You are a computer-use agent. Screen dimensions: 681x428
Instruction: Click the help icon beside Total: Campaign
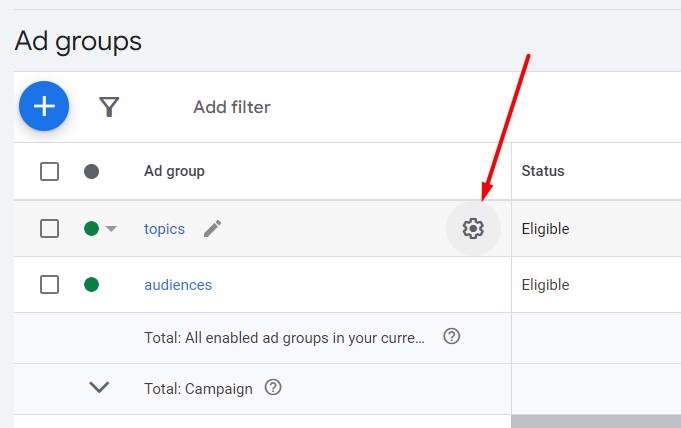click(273, 387)
